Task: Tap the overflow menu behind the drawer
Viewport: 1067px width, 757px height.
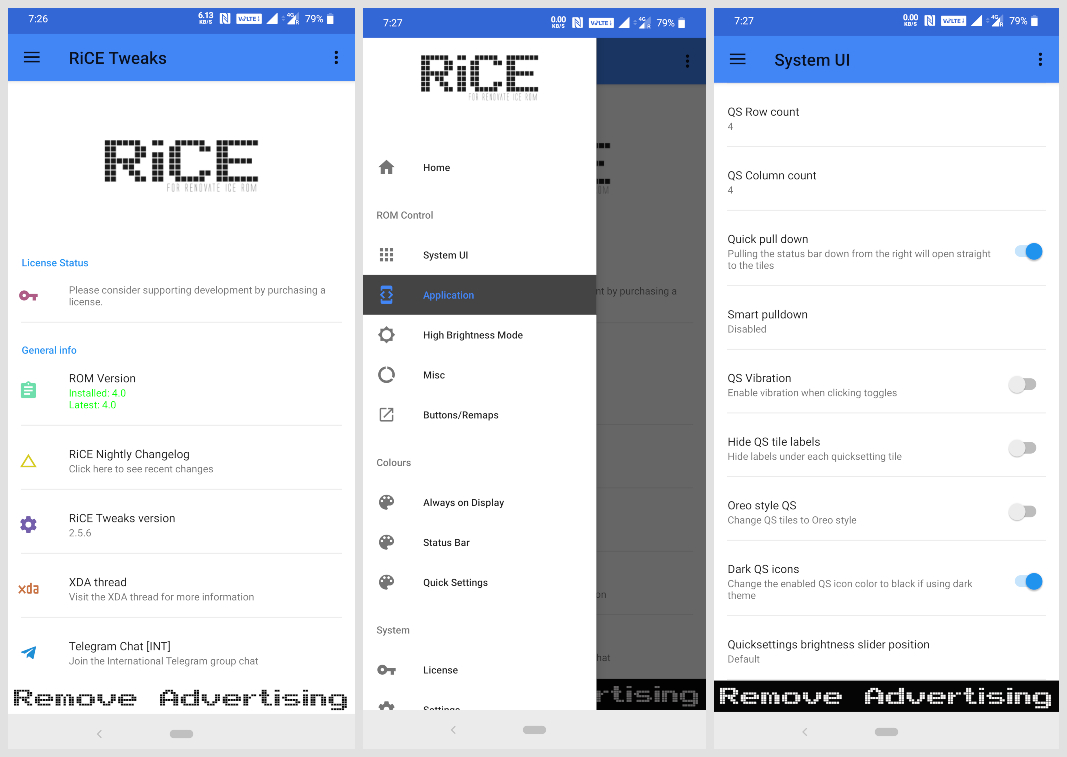Action: pyautogui.click(x=687, y=61)
